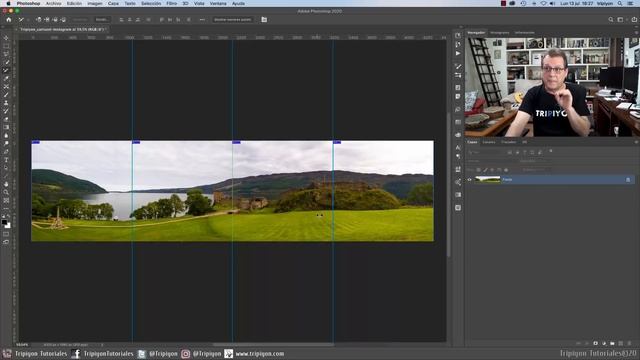Select the Horizontal Type tool
This screenshot has width=640, height=360.
pos(6,160)
